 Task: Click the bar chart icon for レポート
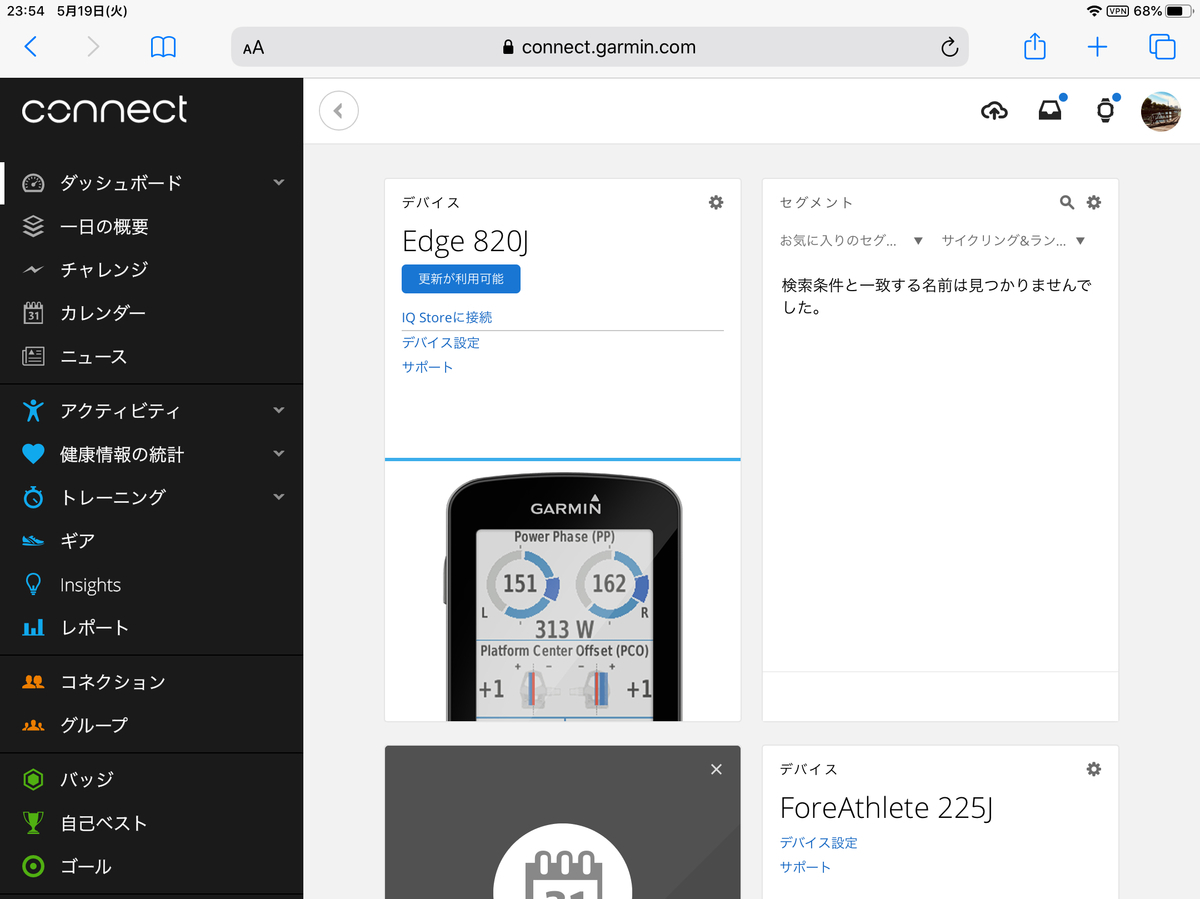click(33, 628)
